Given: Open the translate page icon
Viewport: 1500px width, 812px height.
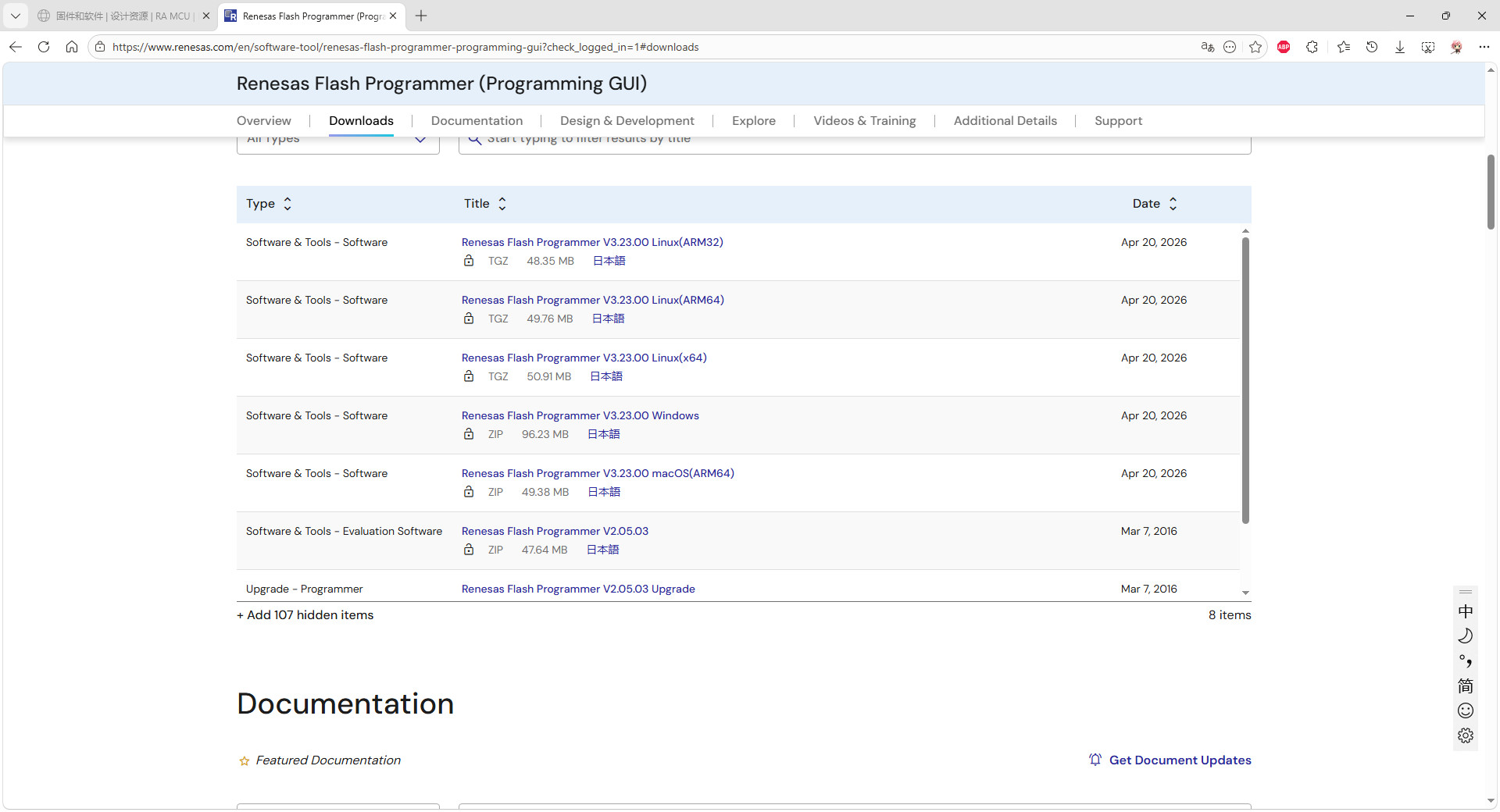Looking at the screenshot, I should 1208,47.
